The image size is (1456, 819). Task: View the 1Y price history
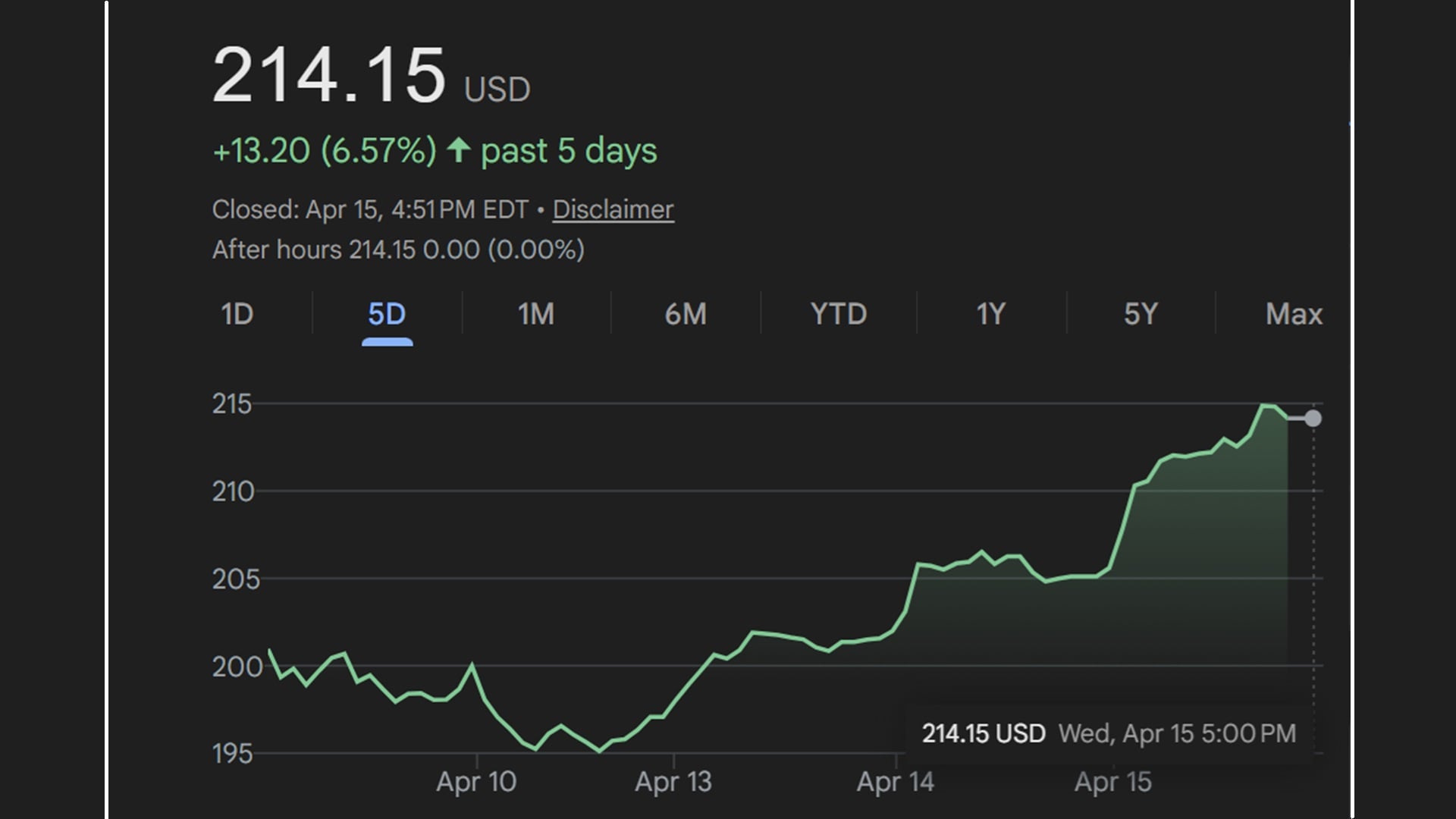tap(990, 313)
